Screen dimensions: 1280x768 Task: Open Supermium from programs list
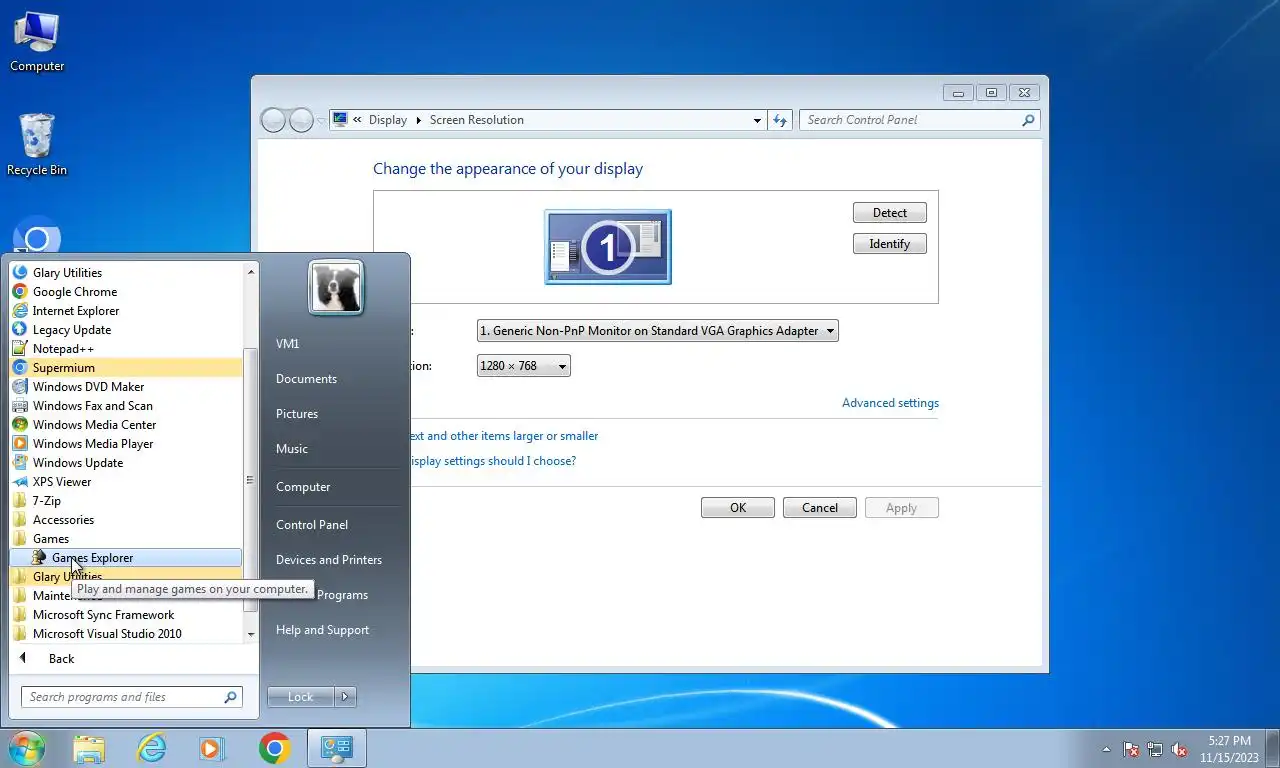click(126, 367)
